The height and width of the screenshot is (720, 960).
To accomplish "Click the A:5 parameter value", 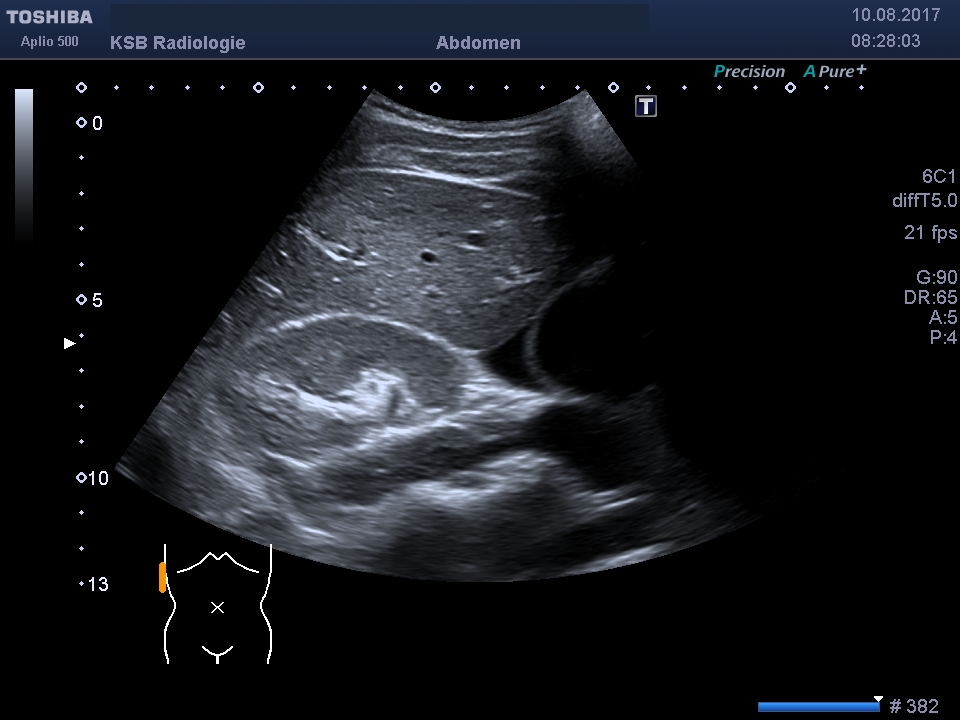I will tap(943, 317).
